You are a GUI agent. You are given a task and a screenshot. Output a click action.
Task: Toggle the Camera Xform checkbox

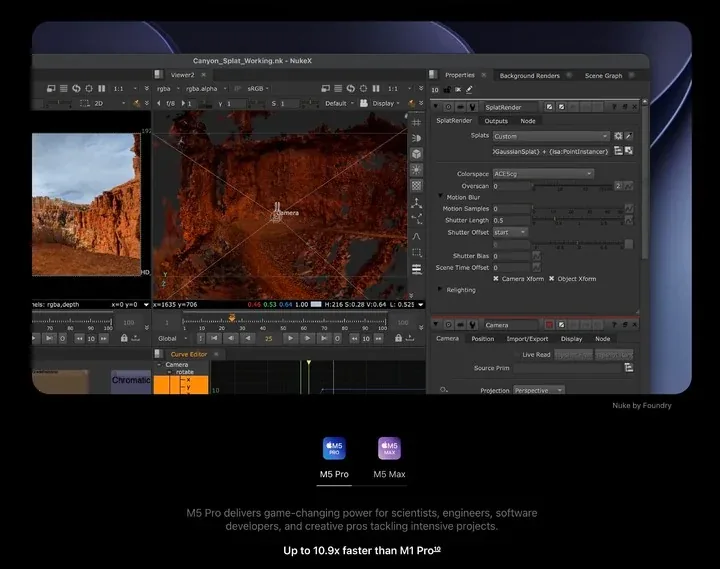(496, 278)
